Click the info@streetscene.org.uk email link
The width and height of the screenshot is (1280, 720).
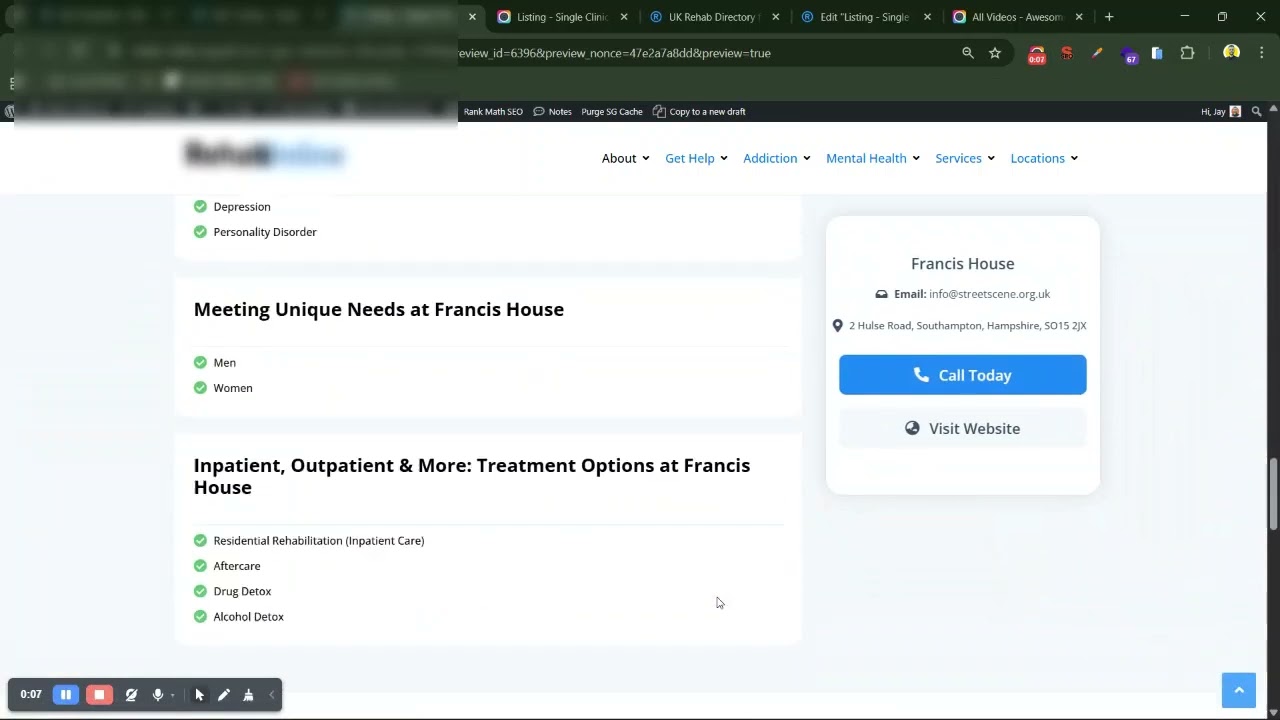tap(989, 294)
